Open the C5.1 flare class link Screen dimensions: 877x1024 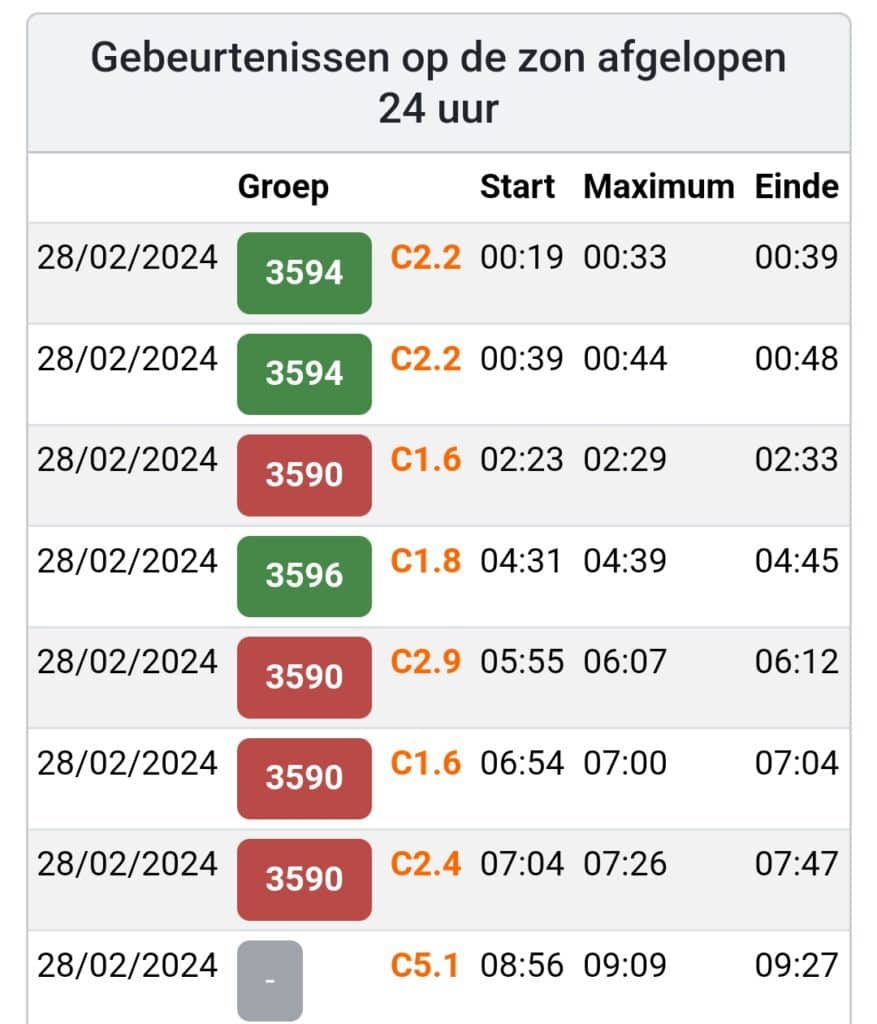[x=425, y=965]
